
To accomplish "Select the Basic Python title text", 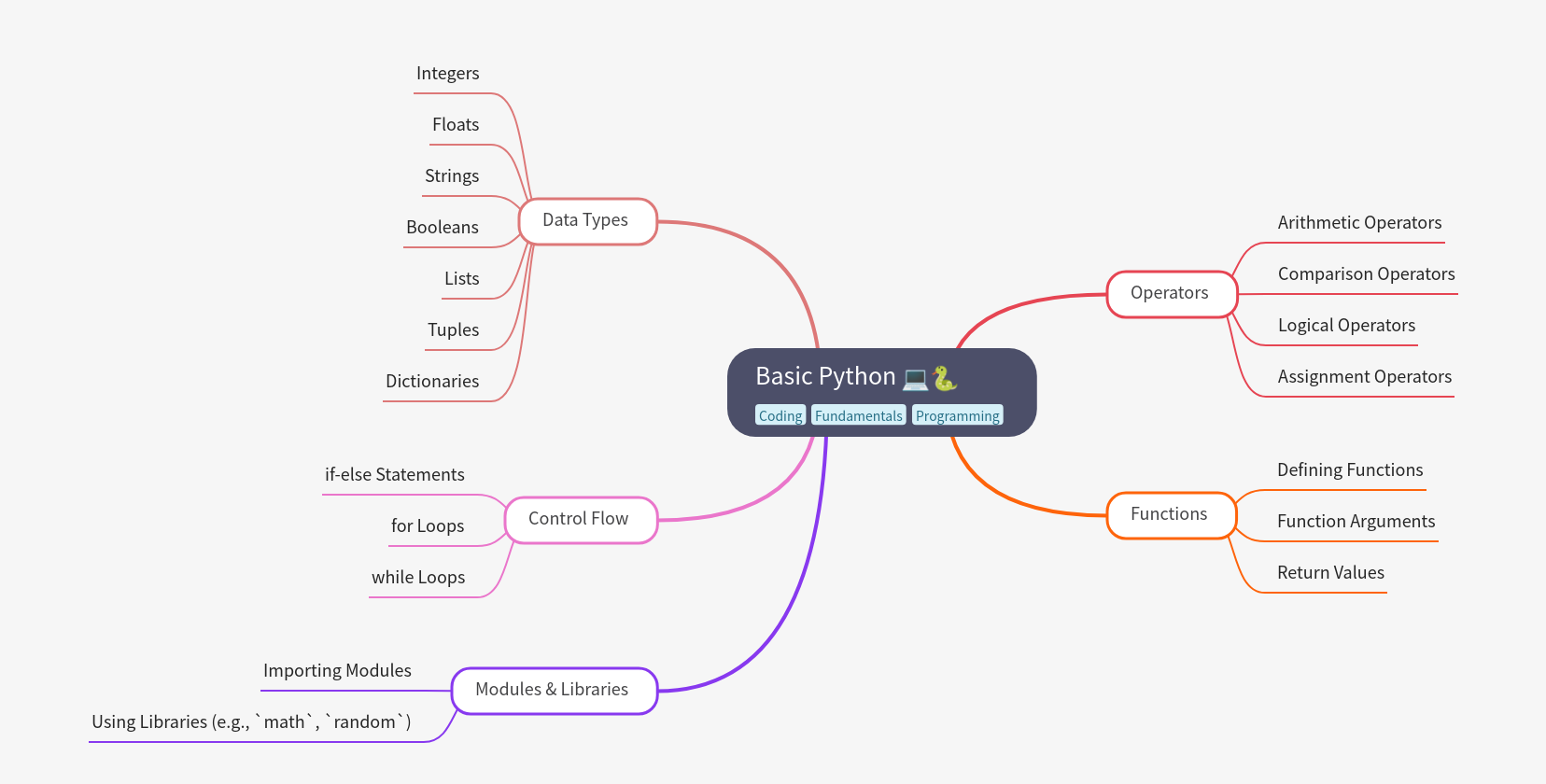I will [825, 376].
